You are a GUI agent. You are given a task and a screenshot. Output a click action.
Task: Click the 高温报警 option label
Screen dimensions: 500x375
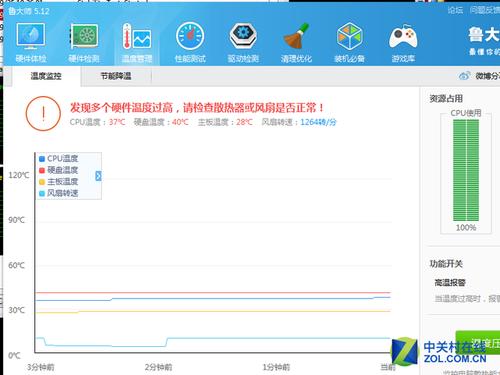(x=450, y=283)
